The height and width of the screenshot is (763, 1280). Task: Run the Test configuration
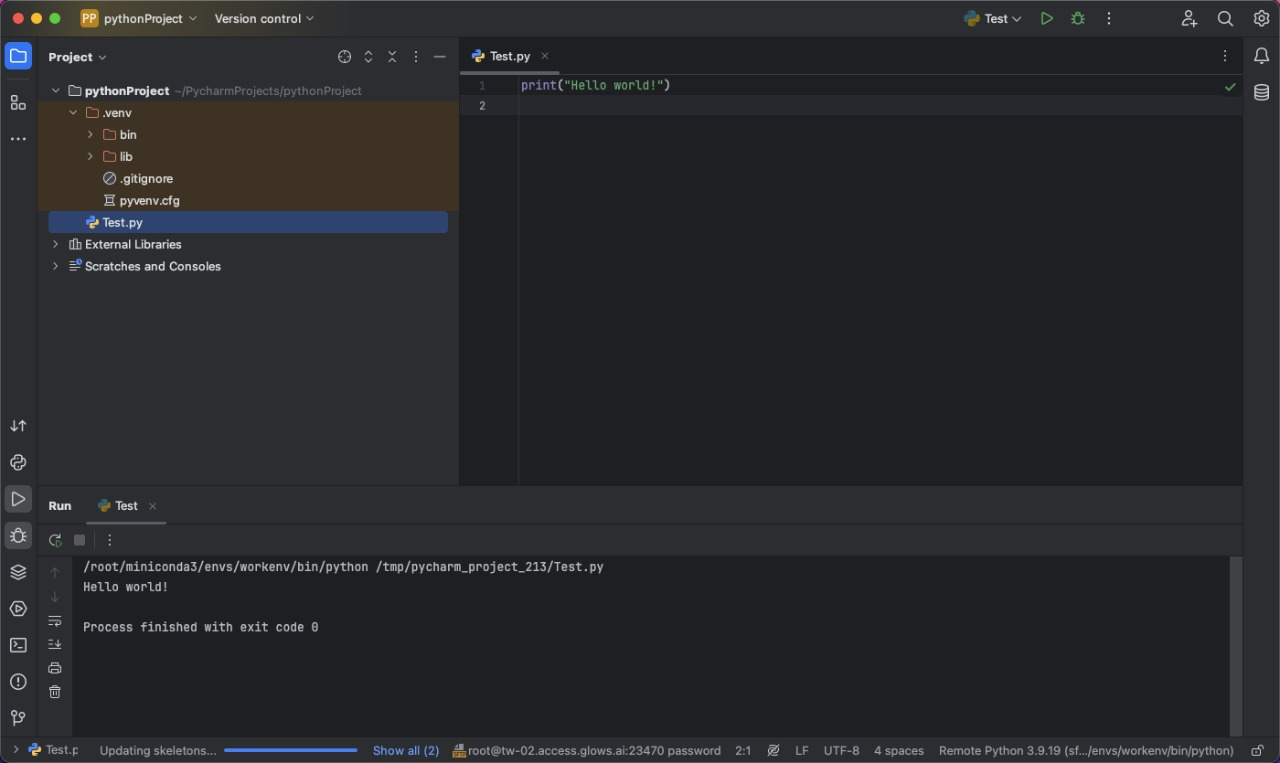(1046, 18)
